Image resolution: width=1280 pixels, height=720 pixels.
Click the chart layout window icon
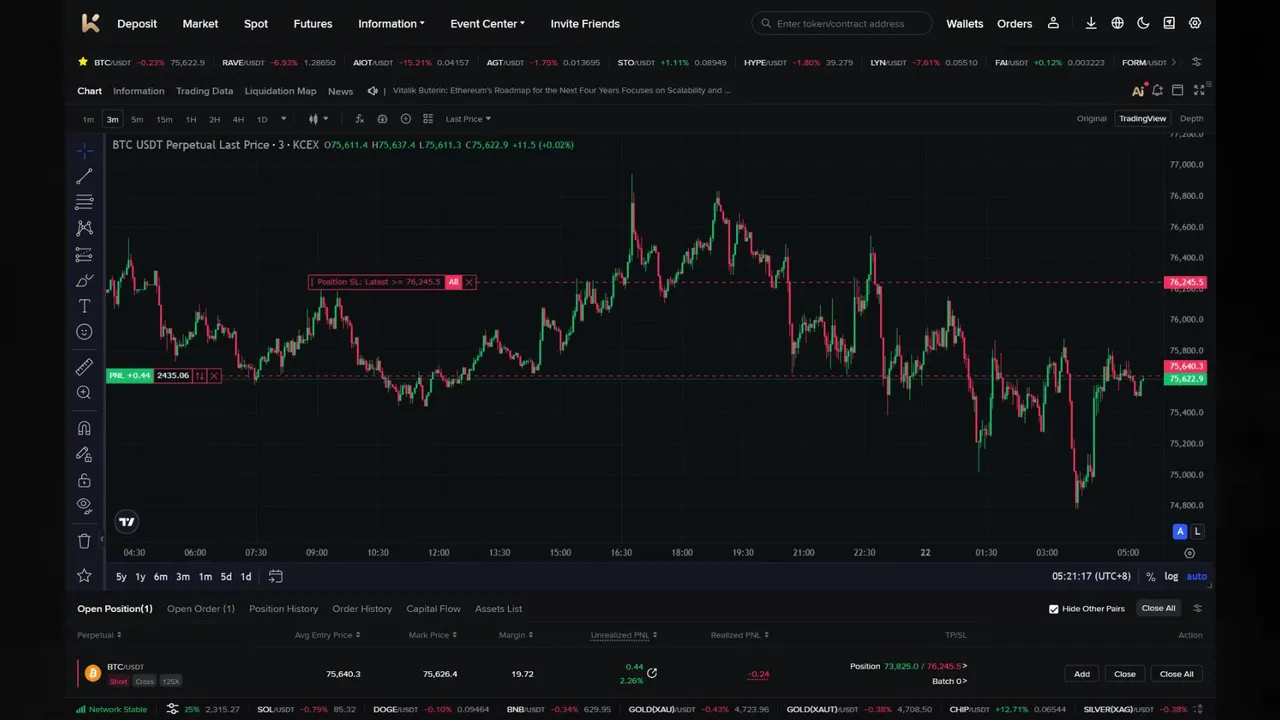[x=1177, y=91]
